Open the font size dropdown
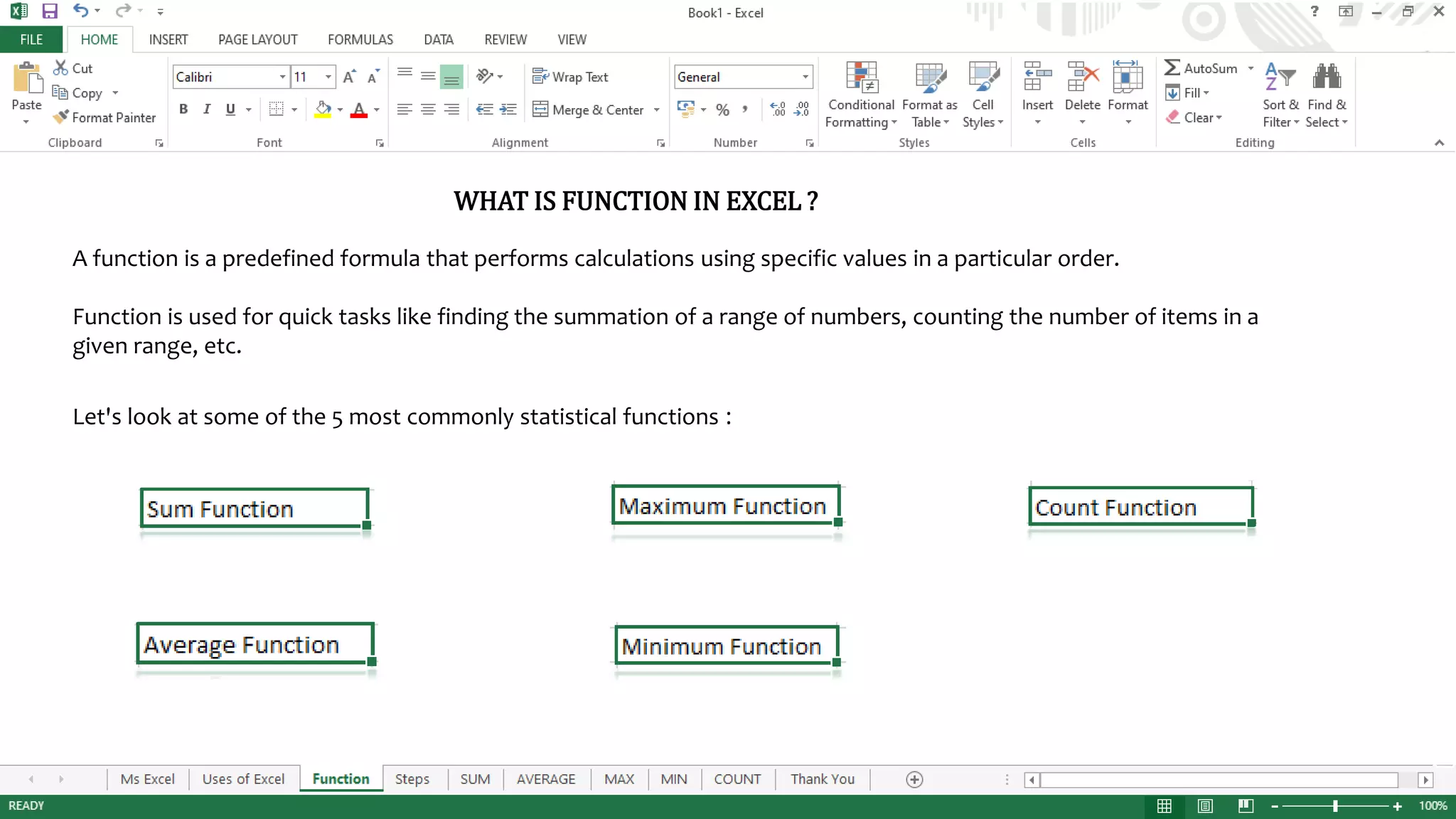Screen dimensions: 1456x819 point(328,77)
